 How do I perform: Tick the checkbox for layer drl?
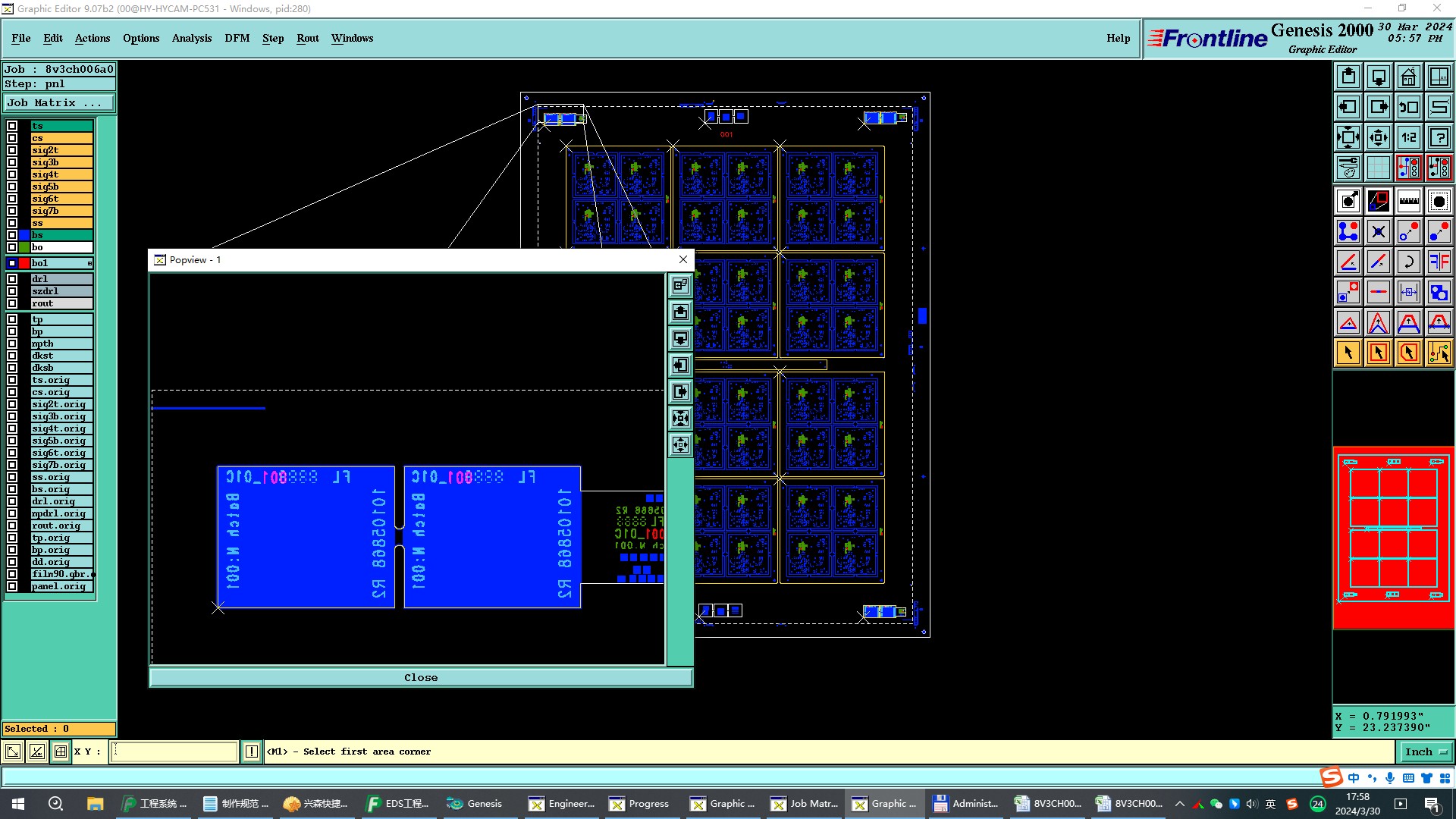(x=12, y=279)
